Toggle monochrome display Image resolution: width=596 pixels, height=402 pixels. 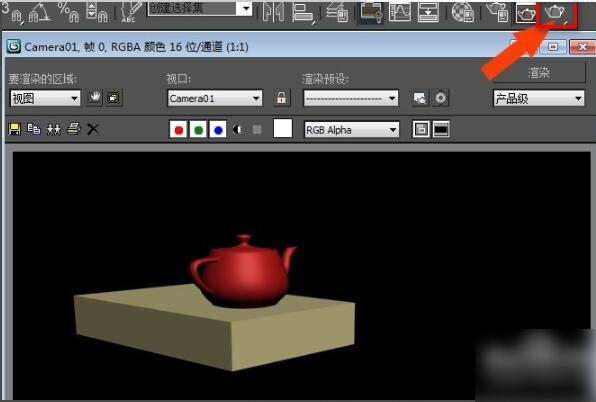tap(257, 130)
